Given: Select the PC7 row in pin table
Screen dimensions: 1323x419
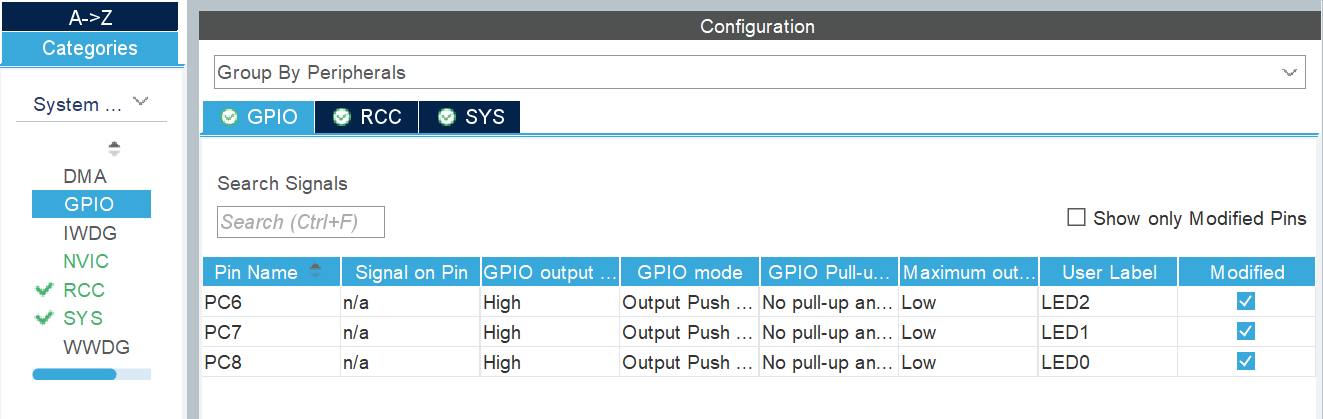Looking at the screenshot, I should click(759, 331).
